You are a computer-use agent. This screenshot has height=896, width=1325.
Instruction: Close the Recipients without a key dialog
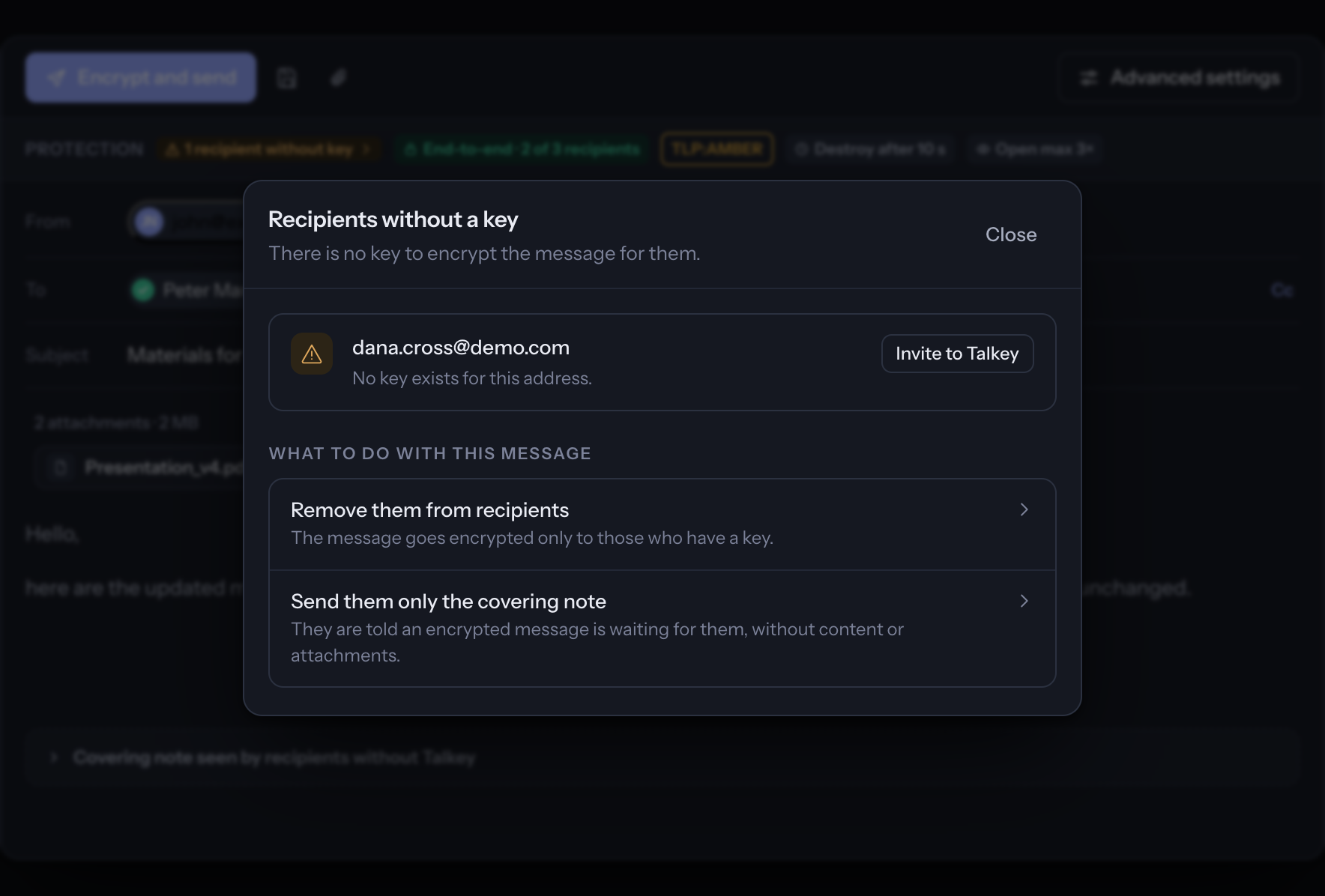pos(1011,234)
